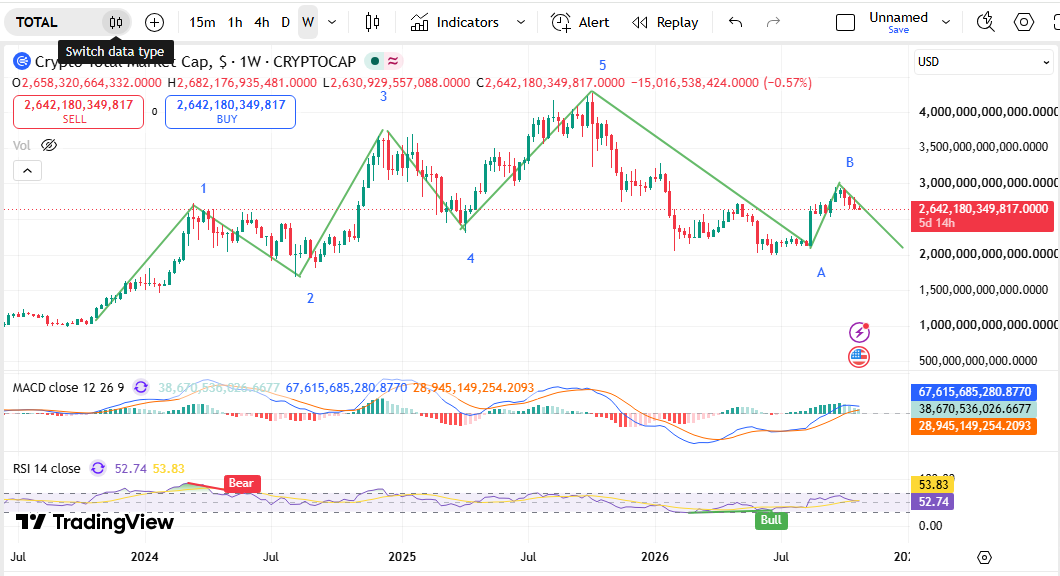Open quick search lightning magnifier icon
This screenshot has height=576, width=1060.
tap(986, 22)
